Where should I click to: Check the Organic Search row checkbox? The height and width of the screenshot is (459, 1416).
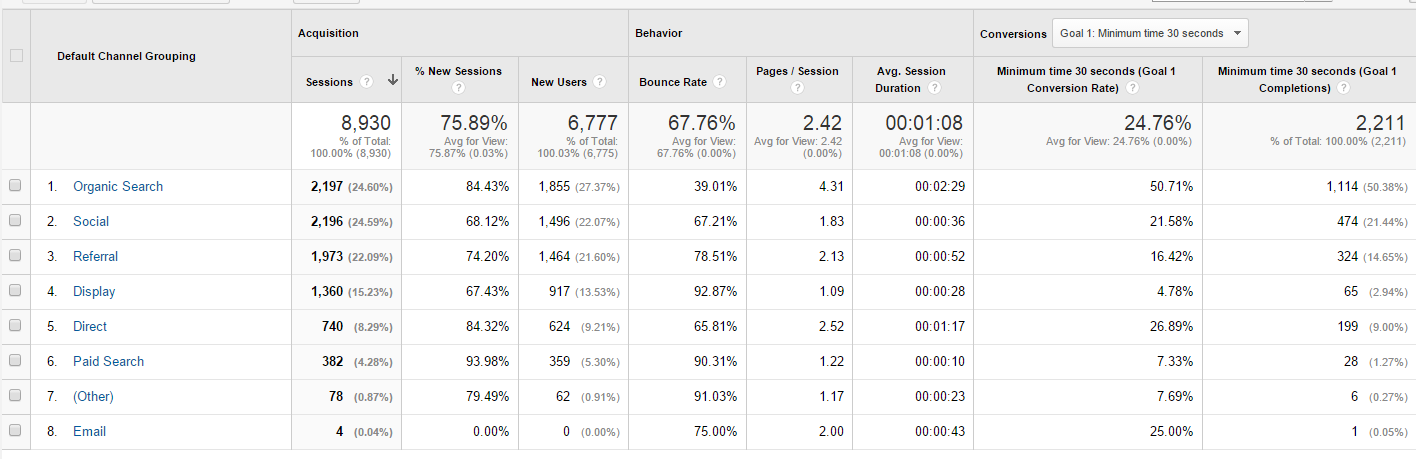pos(15,186)
